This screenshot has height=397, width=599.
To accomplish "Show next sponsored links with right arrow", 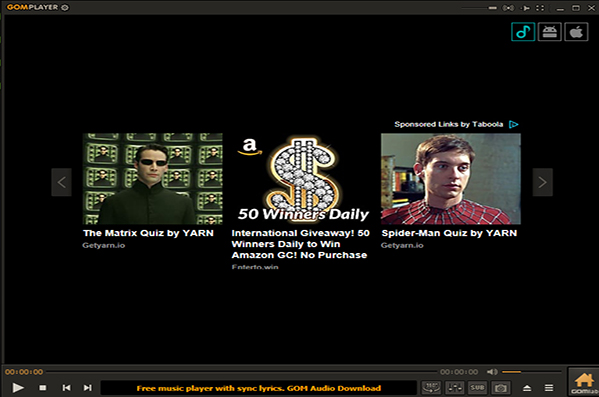I will (542, 182).
